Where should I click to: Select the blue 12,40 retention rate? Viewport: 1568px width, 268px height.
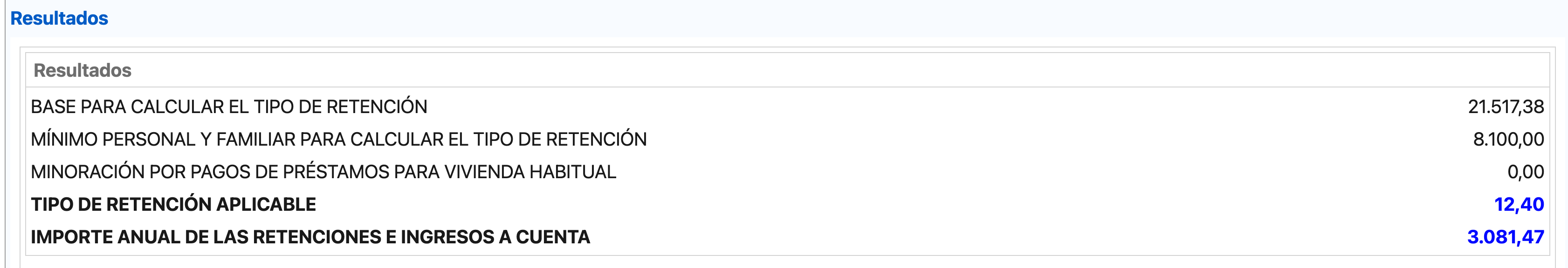pyautogui.click(x=1519, y=205)
